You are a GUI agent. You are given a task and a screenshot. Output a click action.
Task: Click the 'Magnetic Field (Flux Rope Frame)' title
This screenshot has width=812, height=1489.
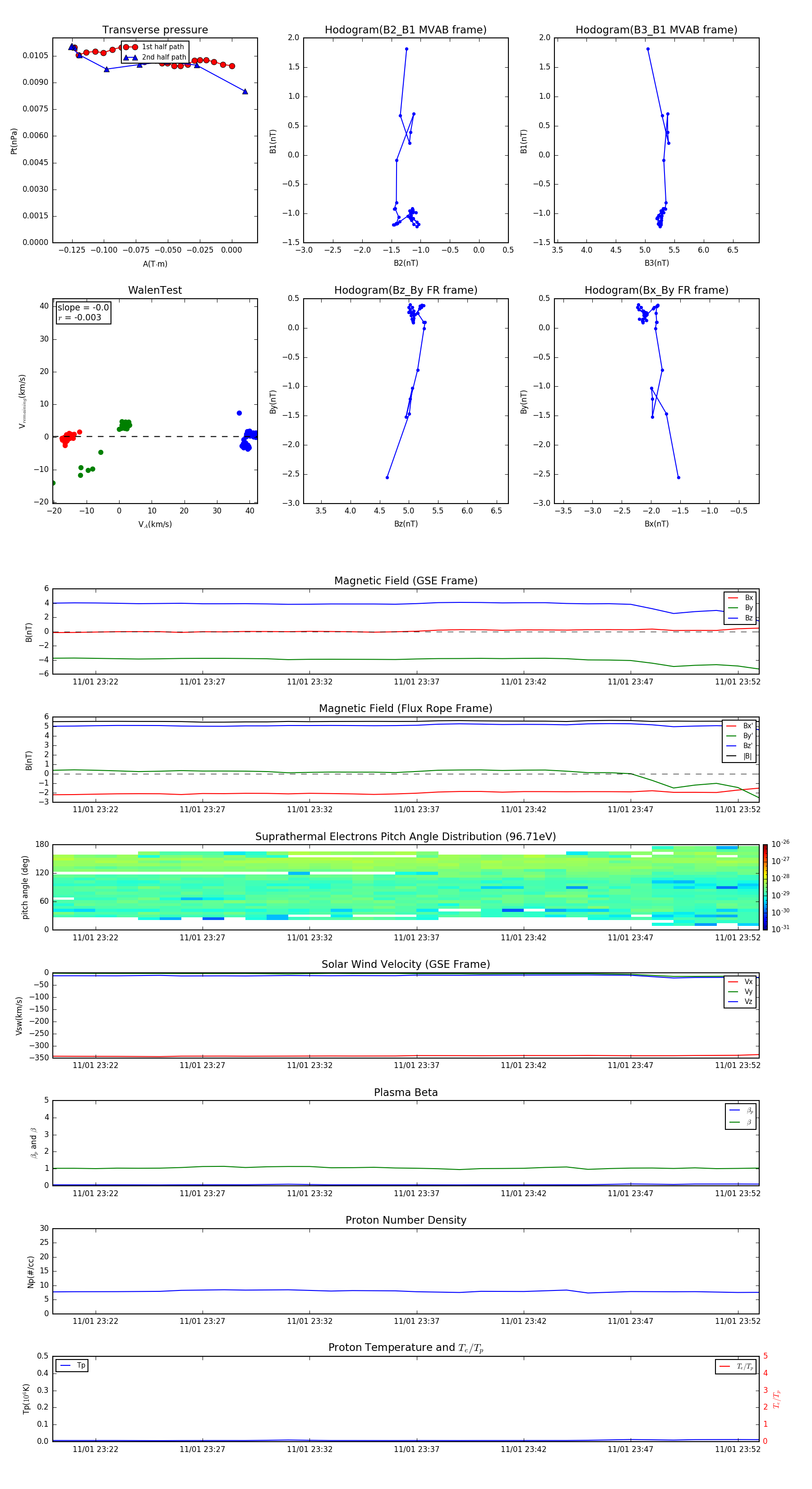[x=406, y=709]
